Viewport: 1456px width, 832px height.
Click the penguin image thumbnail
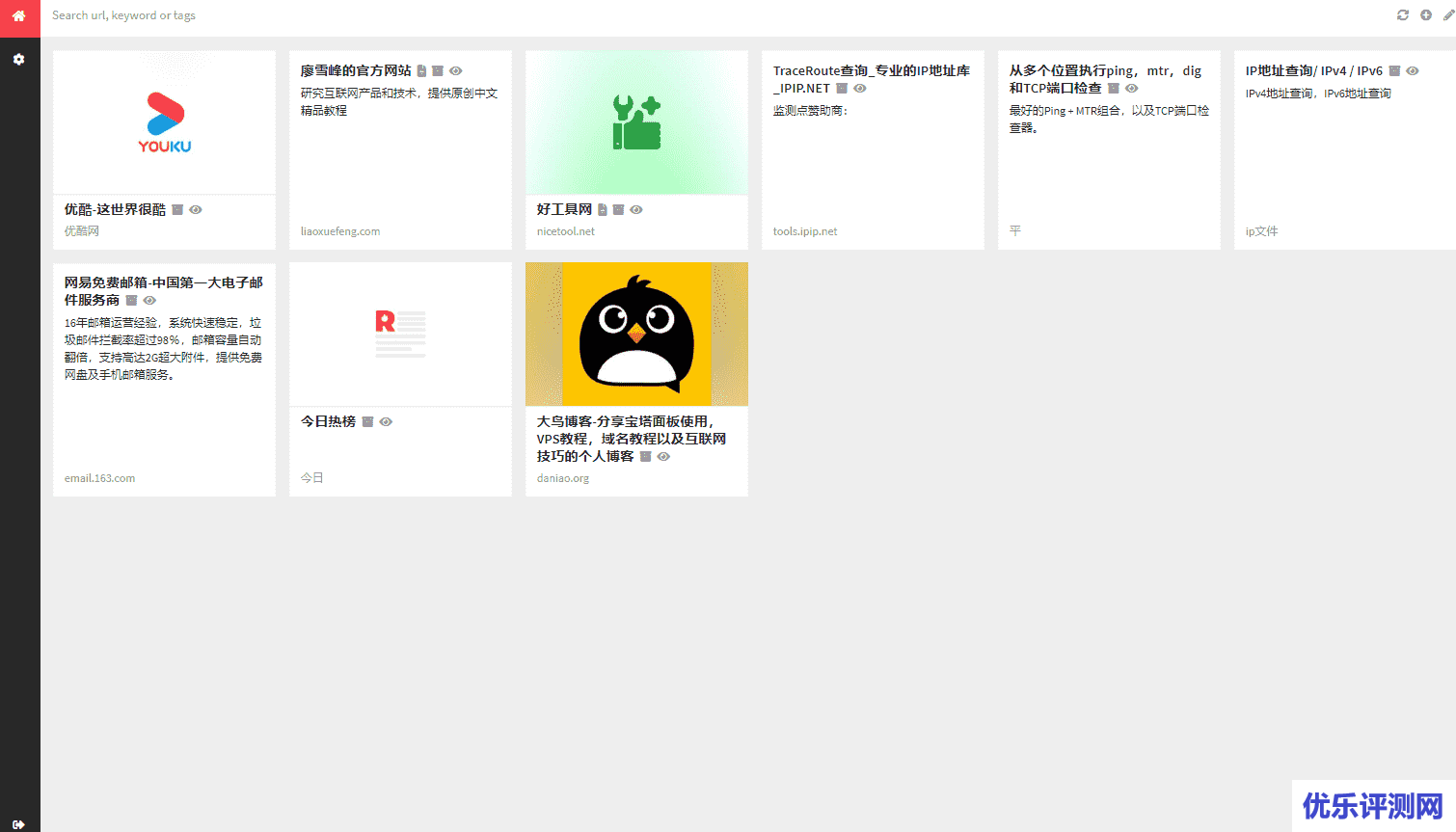[636, 334]
